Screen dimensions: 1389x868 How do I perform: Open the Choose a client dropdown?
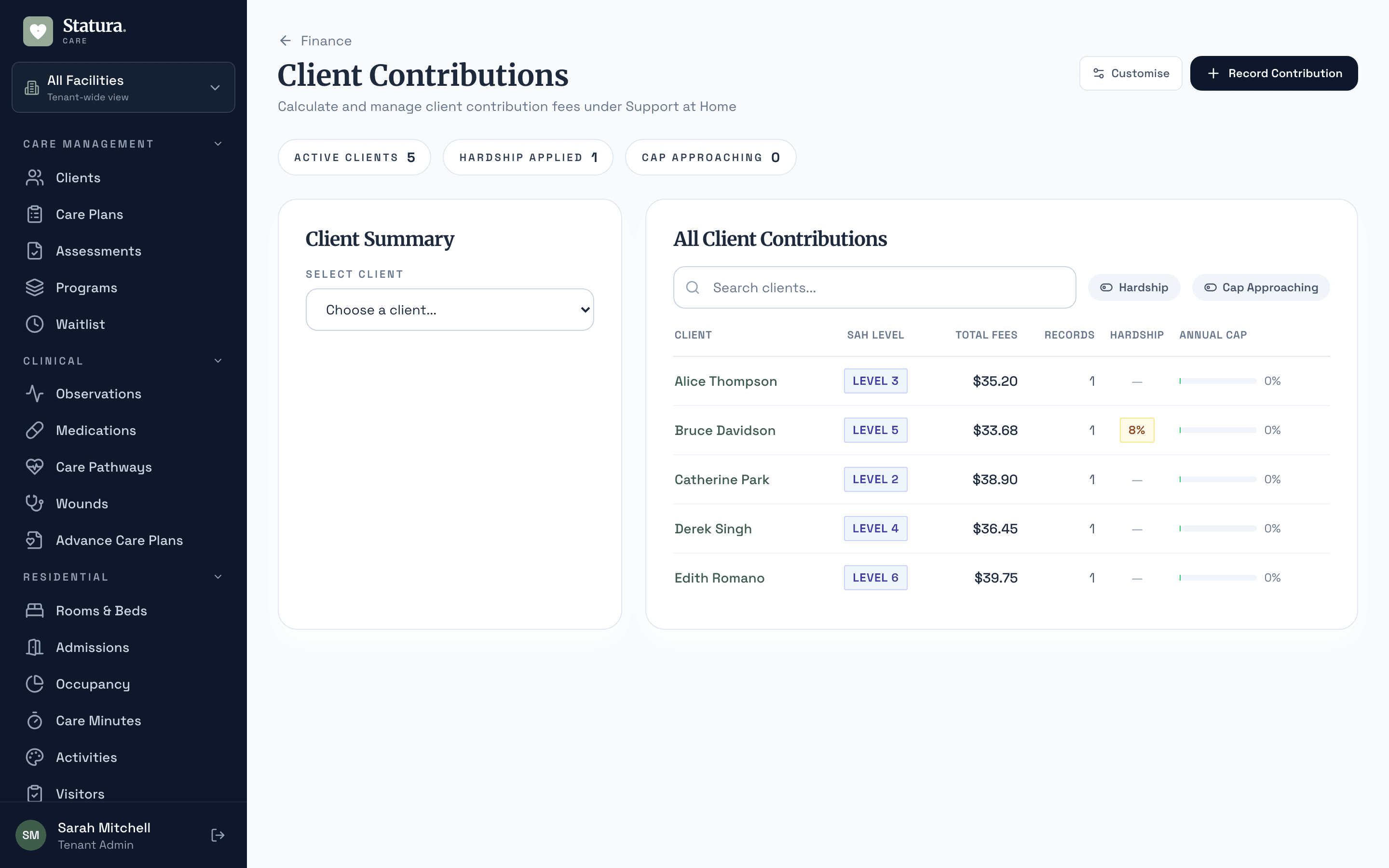point(449,310)
